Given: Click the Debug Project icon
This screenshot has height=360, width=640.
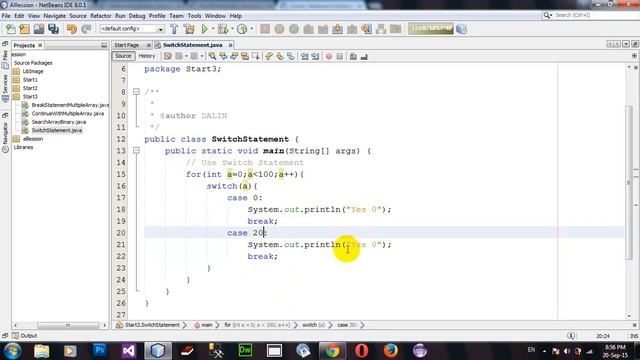Looking at the screenshot, I should point(223,29).
